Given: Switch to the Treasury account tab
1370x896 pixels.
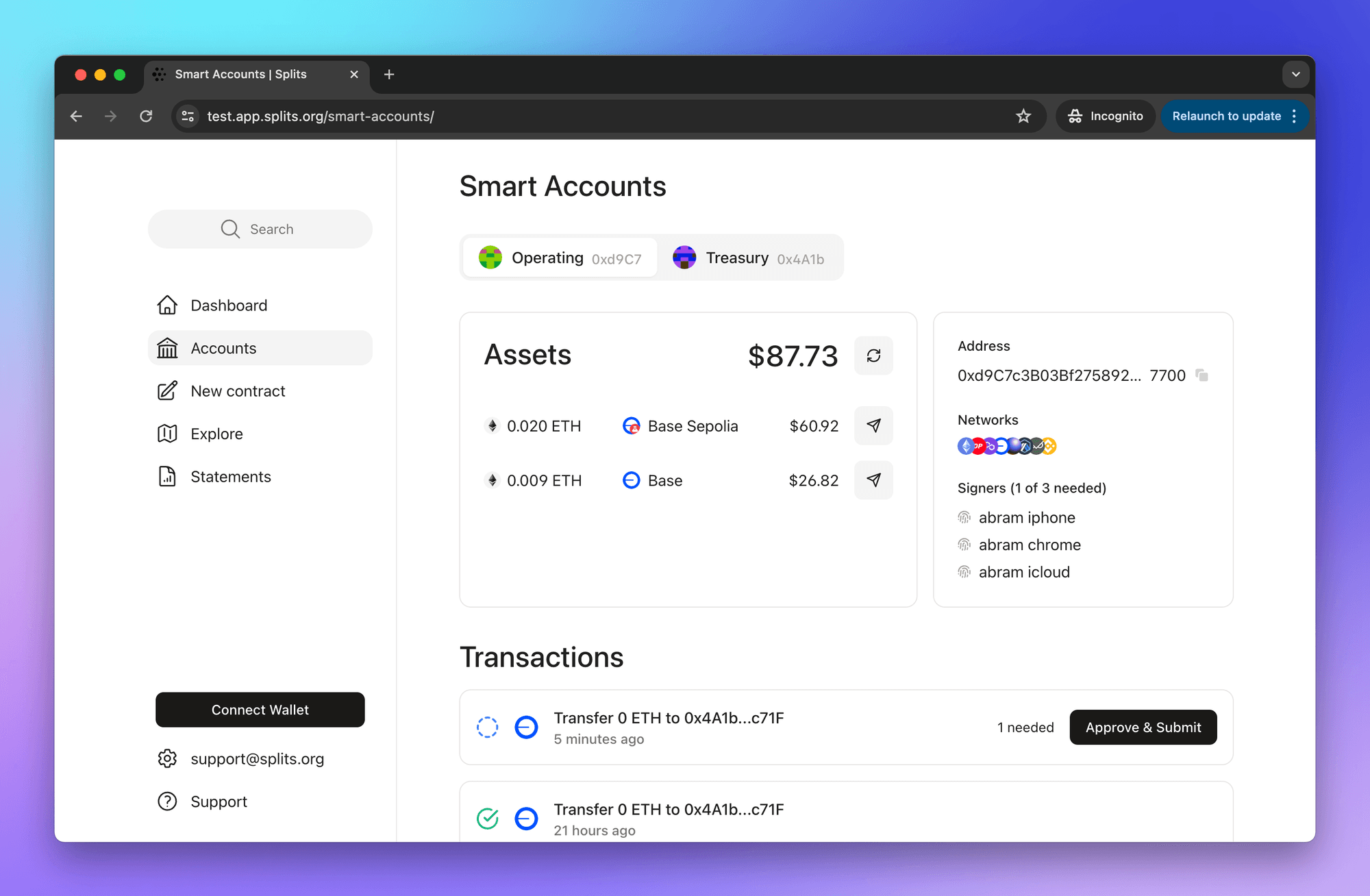Looking at the screenshot, I should tap(751, 258).
